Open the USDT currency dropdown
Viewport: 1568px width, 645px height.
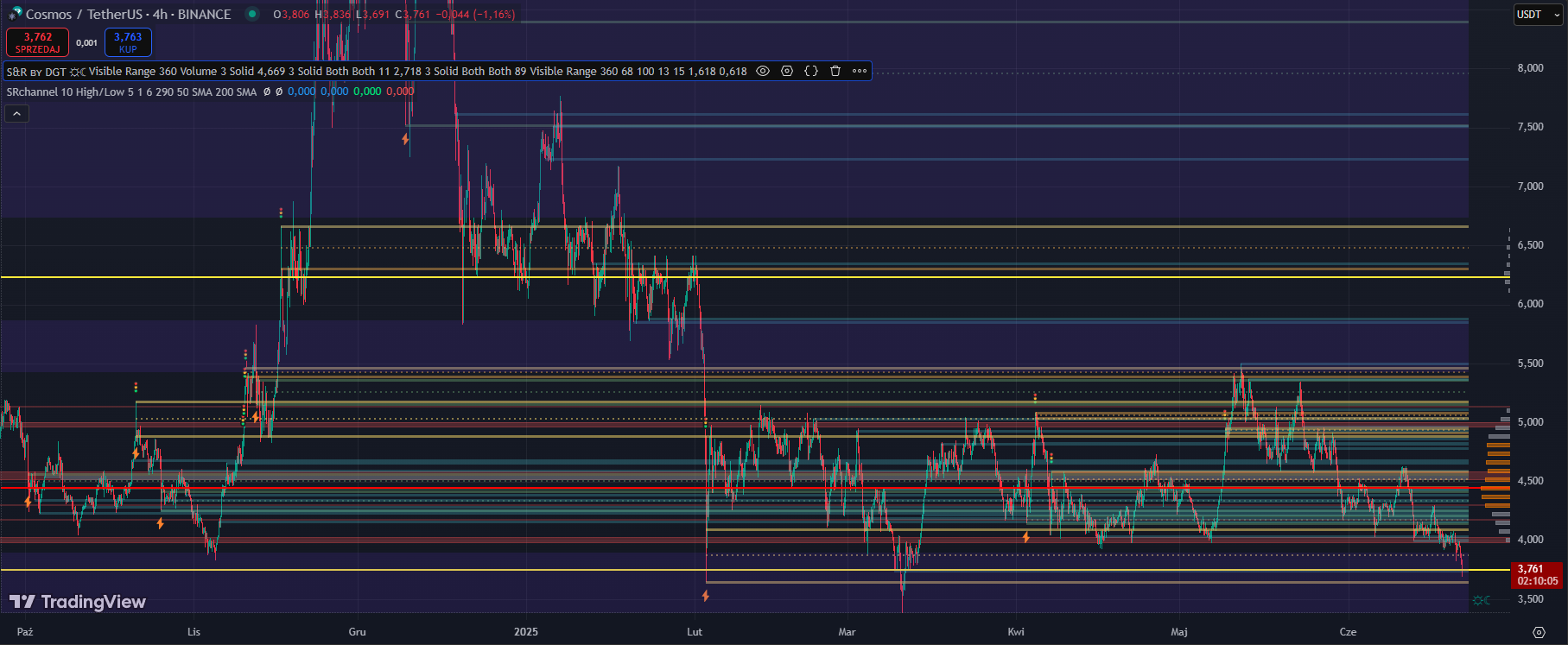coord(1538,15)
